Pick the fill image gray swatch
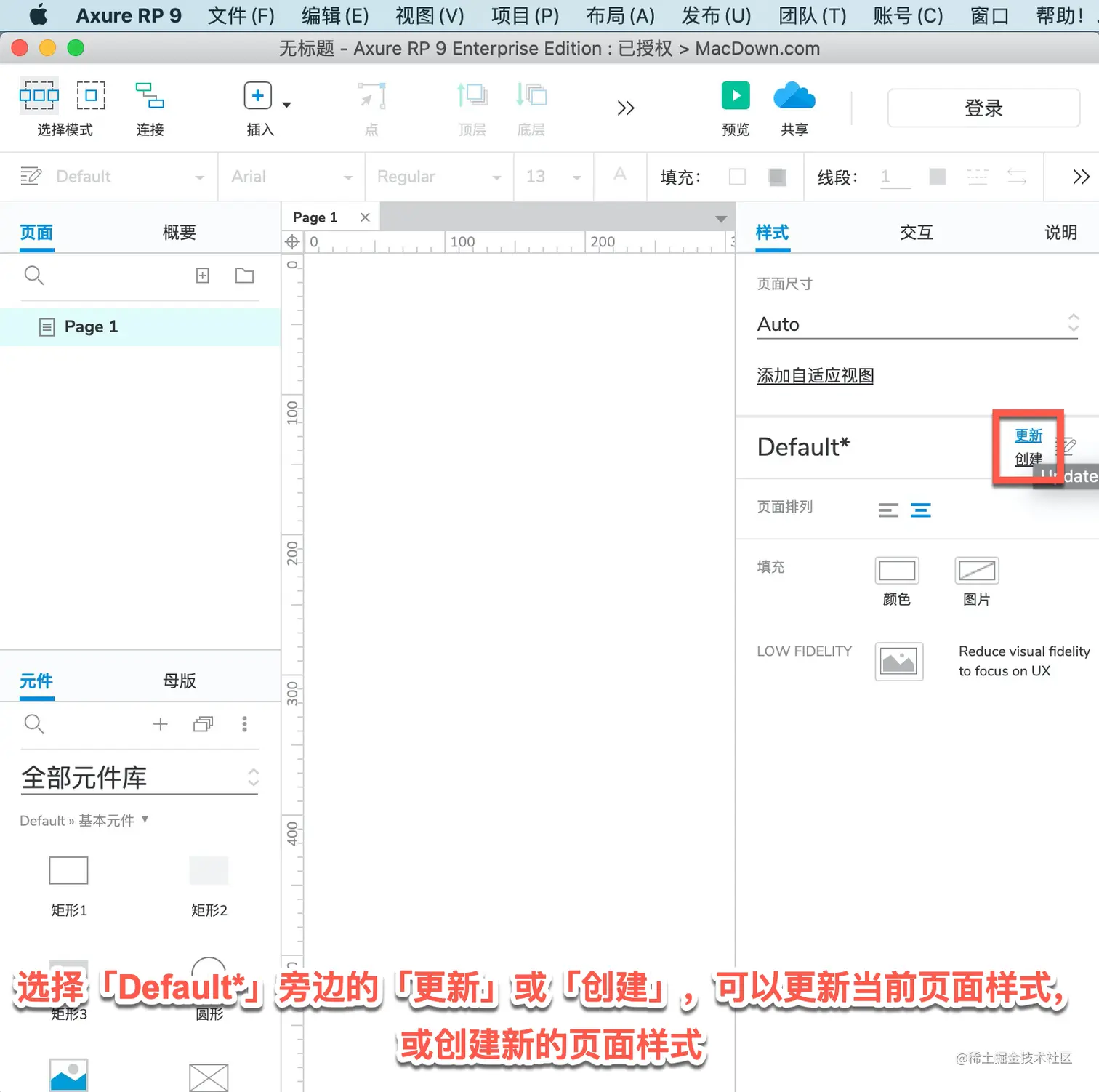This screenshot has height=1092, width=1099. point(778,177)
